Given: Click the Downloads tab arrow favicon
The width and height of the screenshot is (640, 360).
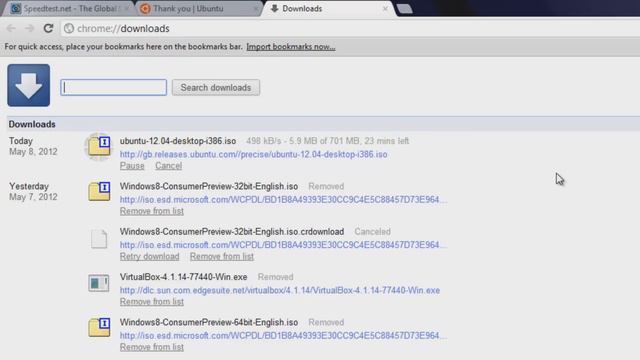Looking at the screenshot, I should tap(274, 9).
